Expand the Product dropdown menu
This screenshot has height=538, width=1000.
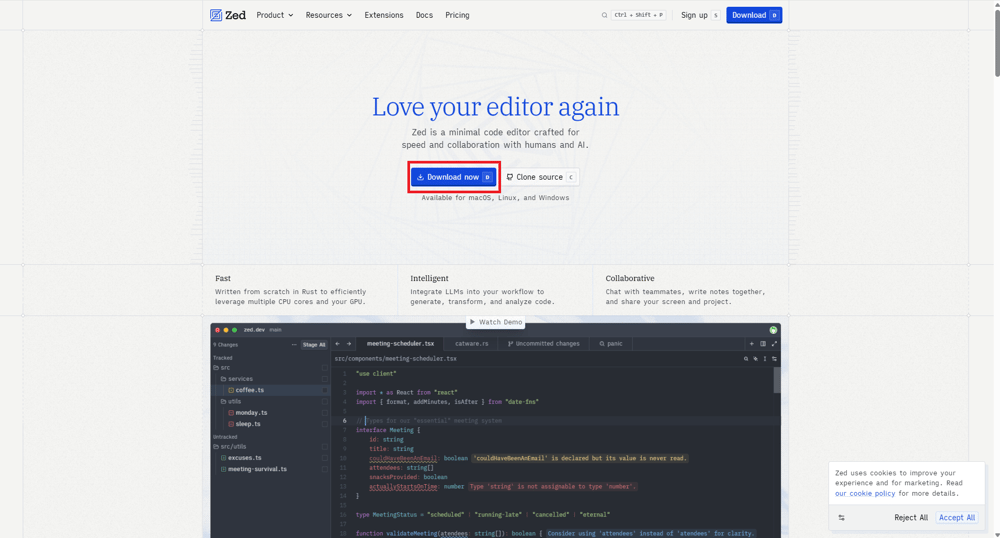275,15
